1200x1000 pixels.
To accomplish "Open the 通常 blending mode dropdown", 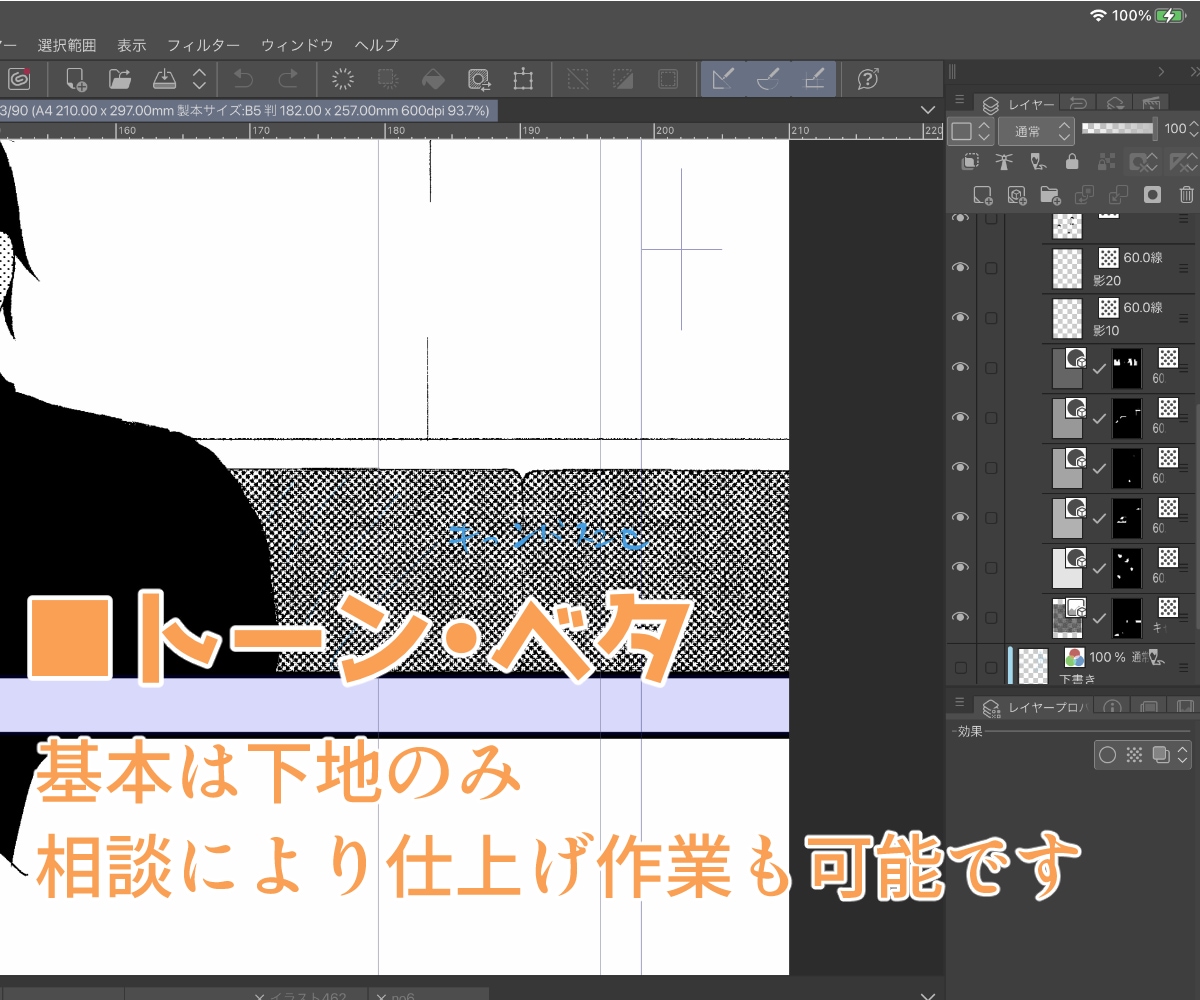I will (x=1036, y=131).
